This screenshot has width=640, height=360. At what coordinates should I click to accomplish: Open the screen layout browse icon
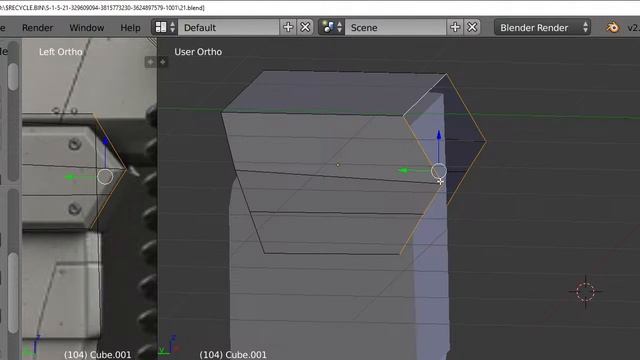(x=165, y=27)
